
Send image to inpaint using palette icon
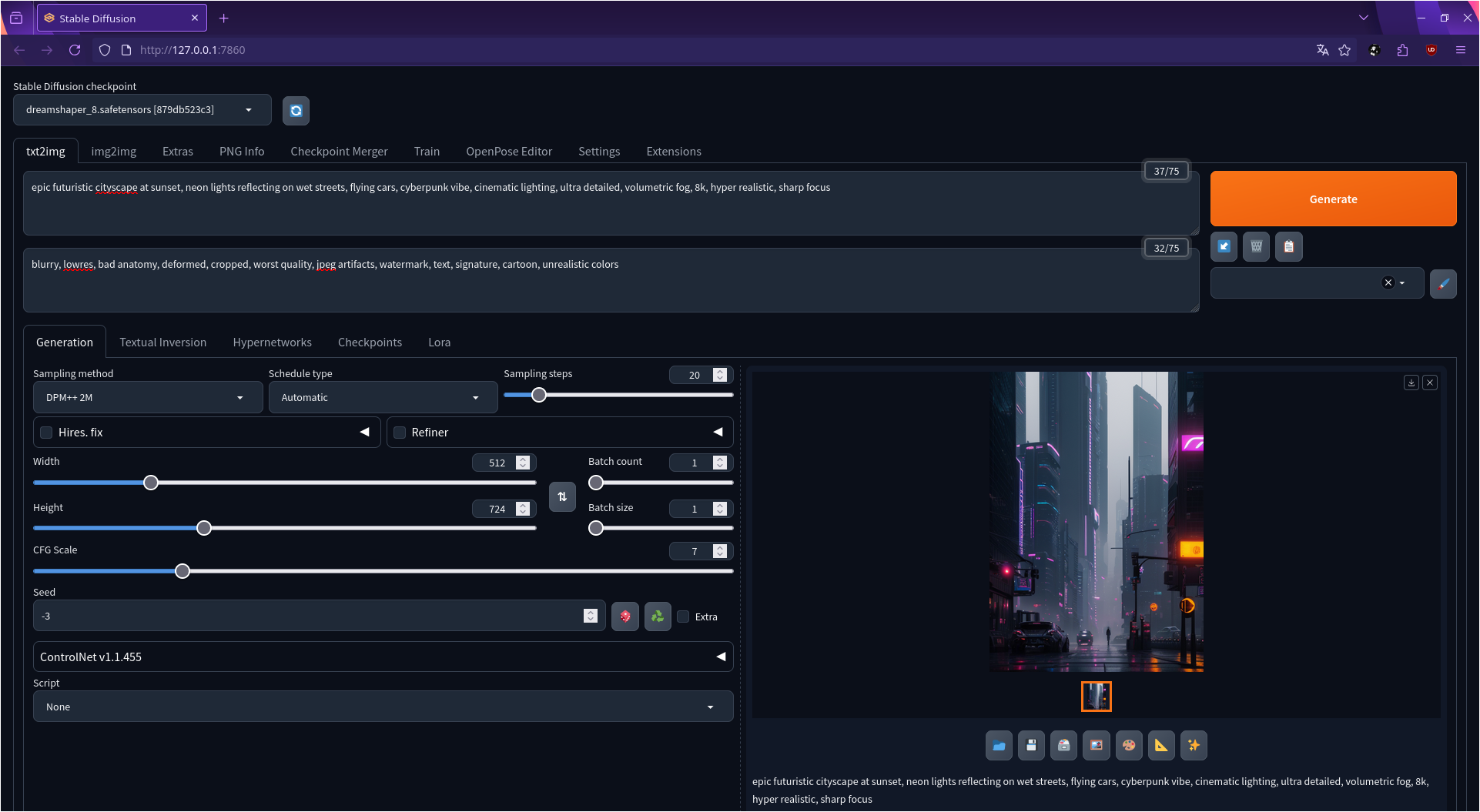1129,745
